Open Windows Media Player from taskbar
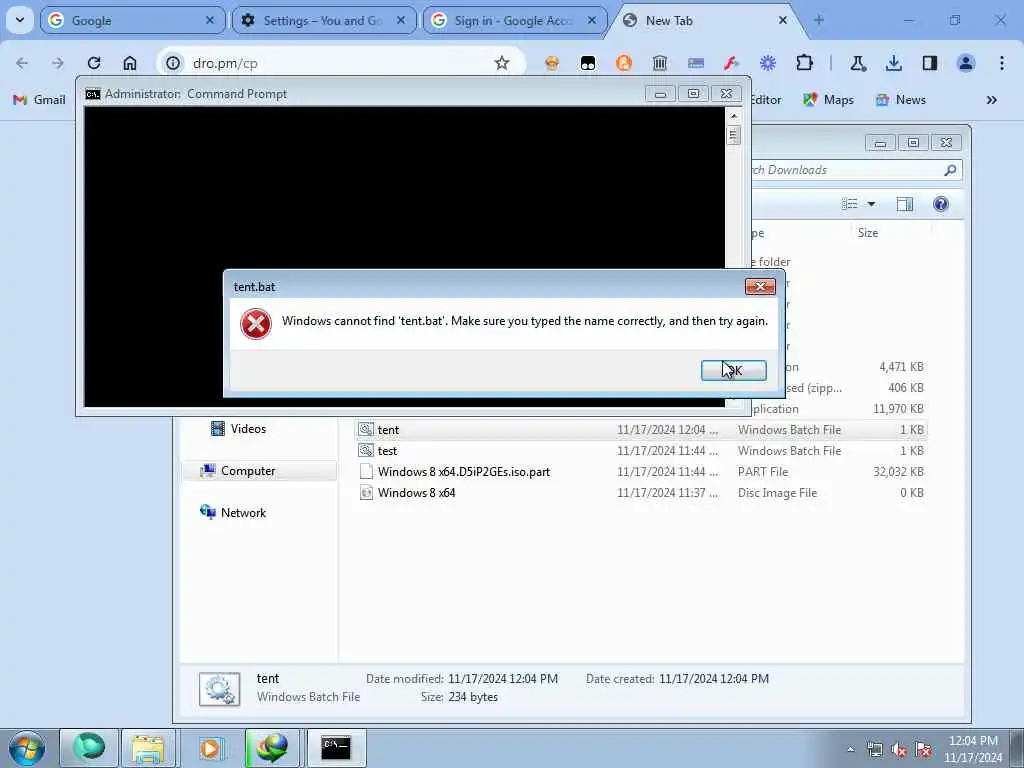 pos(210,748)
